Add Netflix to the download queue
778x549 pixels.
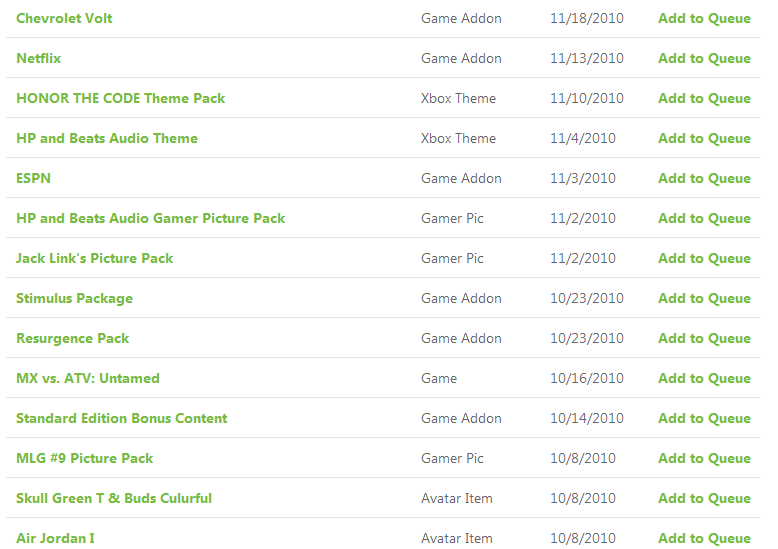704,59
